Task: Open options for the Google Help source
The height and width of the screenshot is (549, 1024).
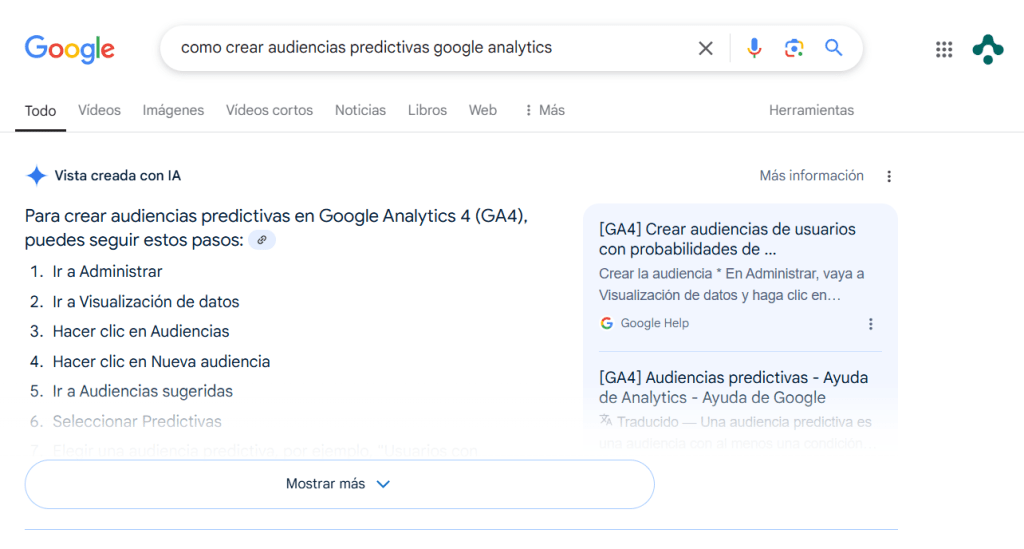Action: 870,324
